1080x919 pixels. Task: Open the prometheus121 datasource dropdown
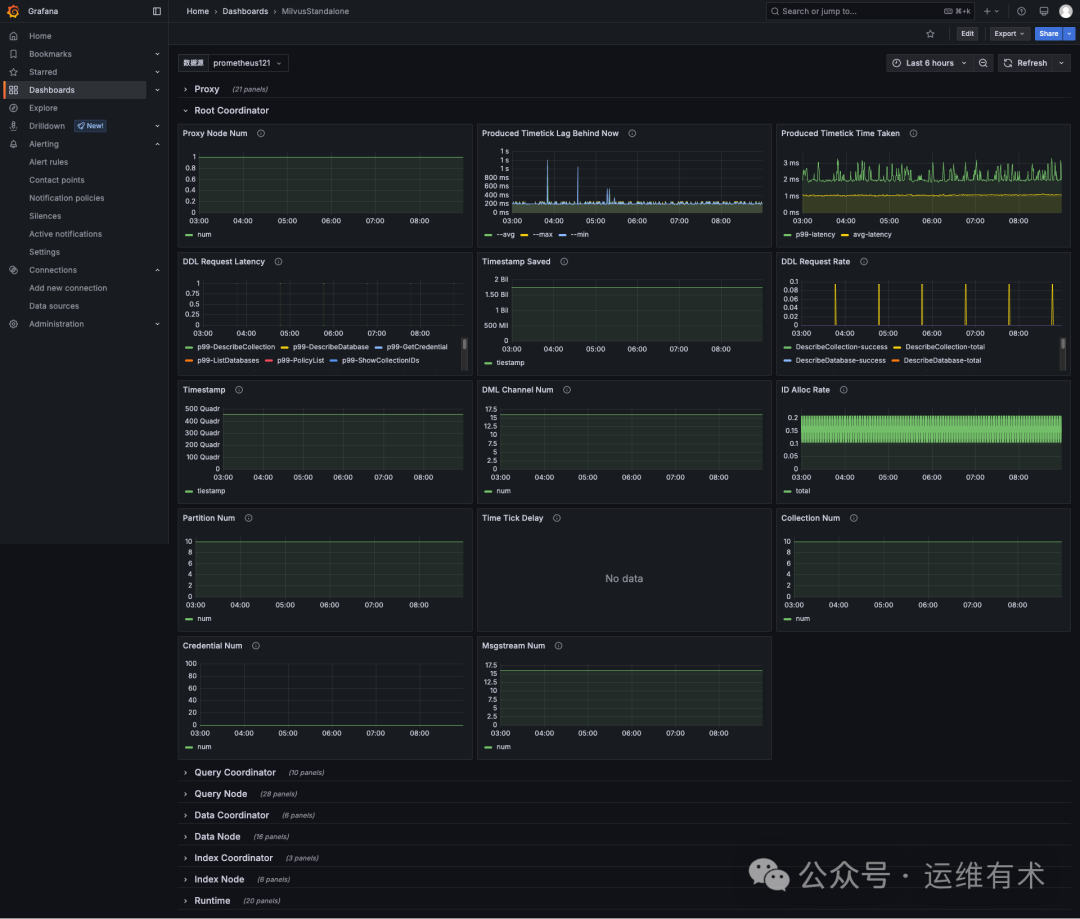pyautogui.click(x=249, y=62)
